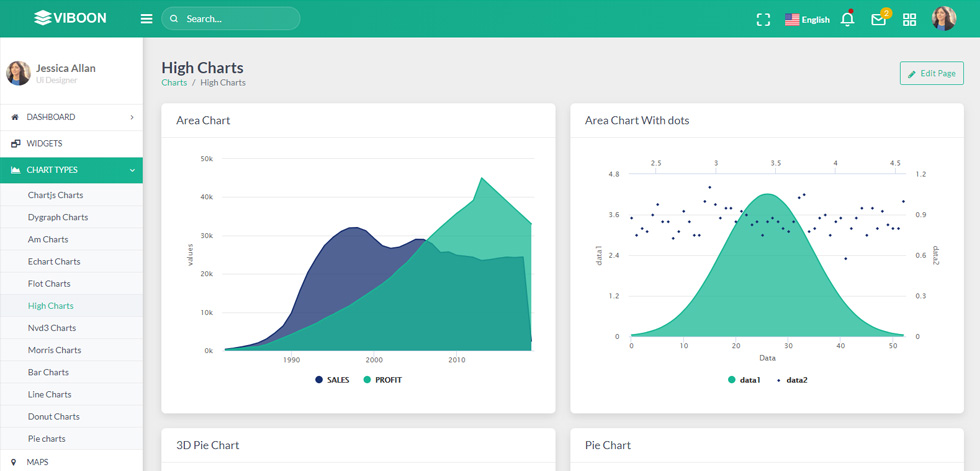Click the US flag icon
Viewport: 980px width, 471px height.
point(792,19)
